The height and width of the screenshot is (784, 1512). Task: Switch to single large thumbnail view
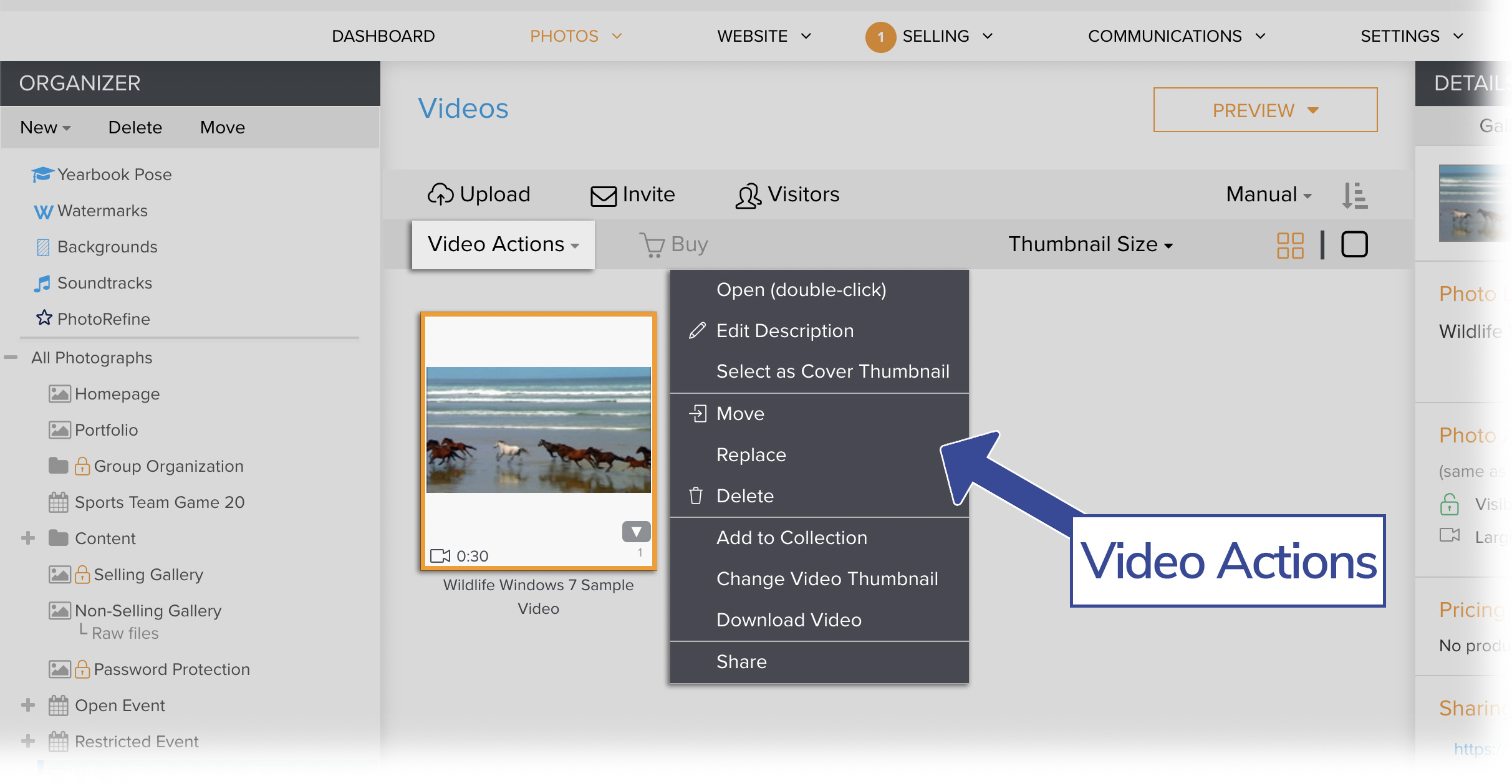1354,244
